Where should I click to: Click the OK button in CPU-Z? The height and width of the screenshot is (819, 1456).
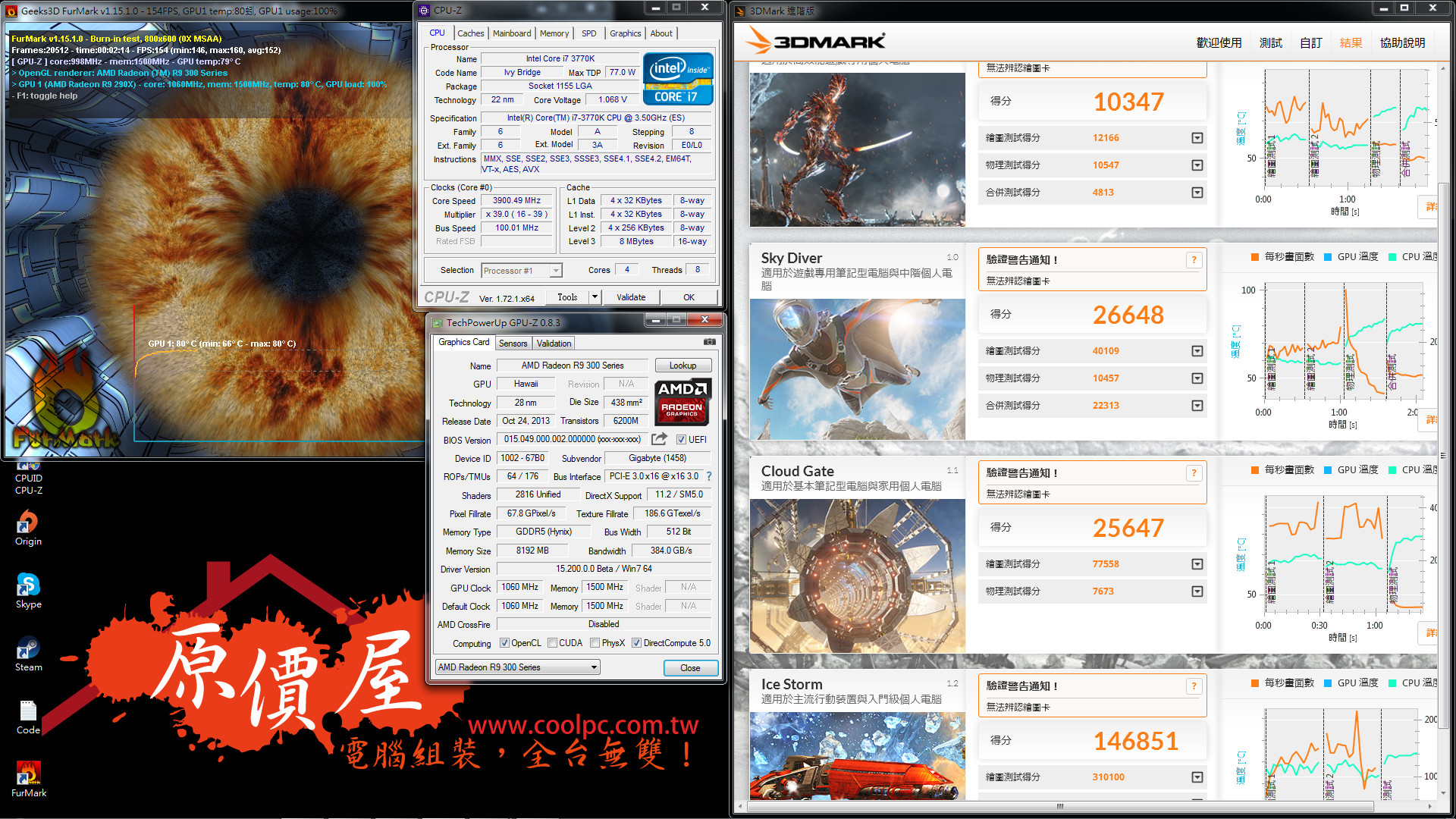click(689, 297)
